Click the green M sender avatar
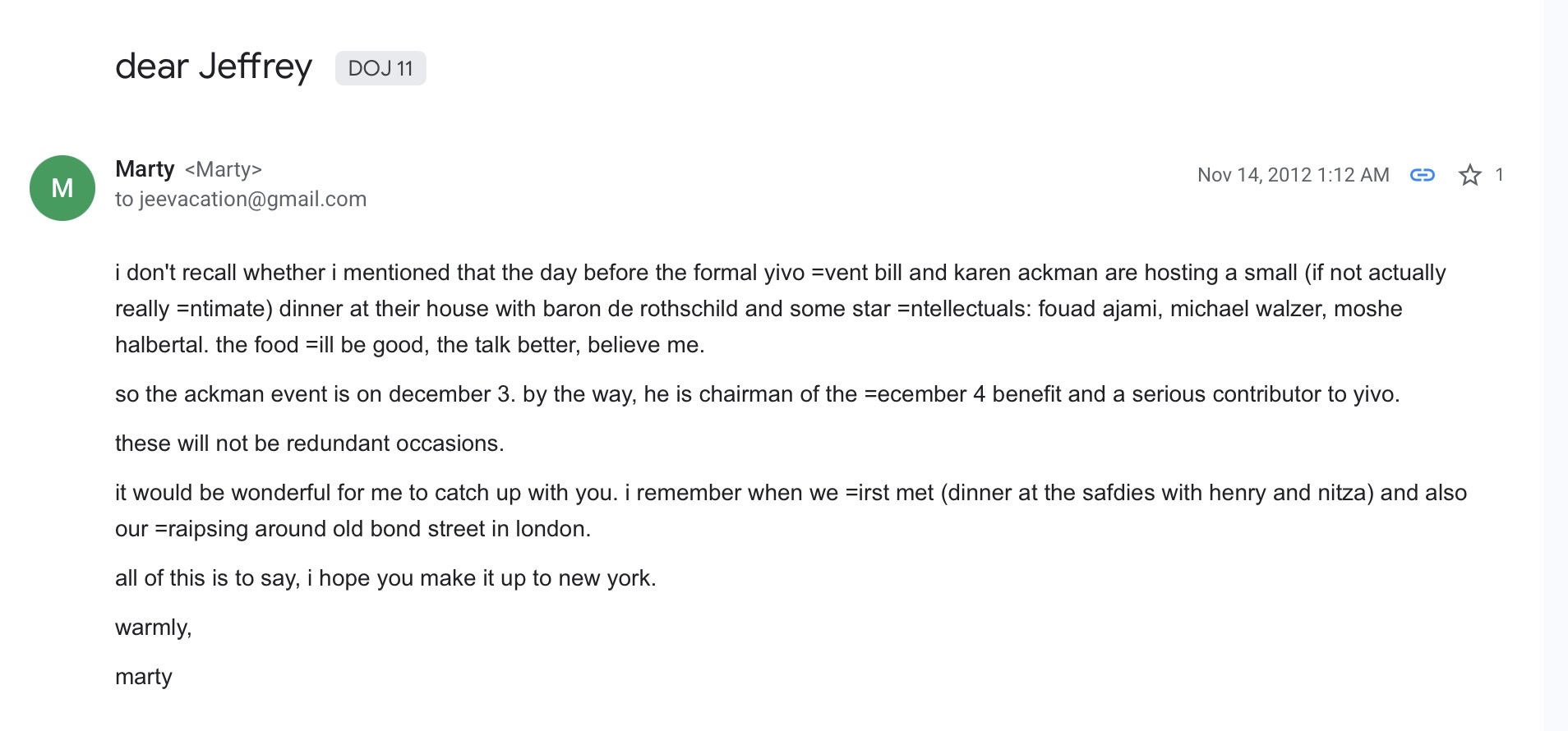 click(x=62, y=188)
